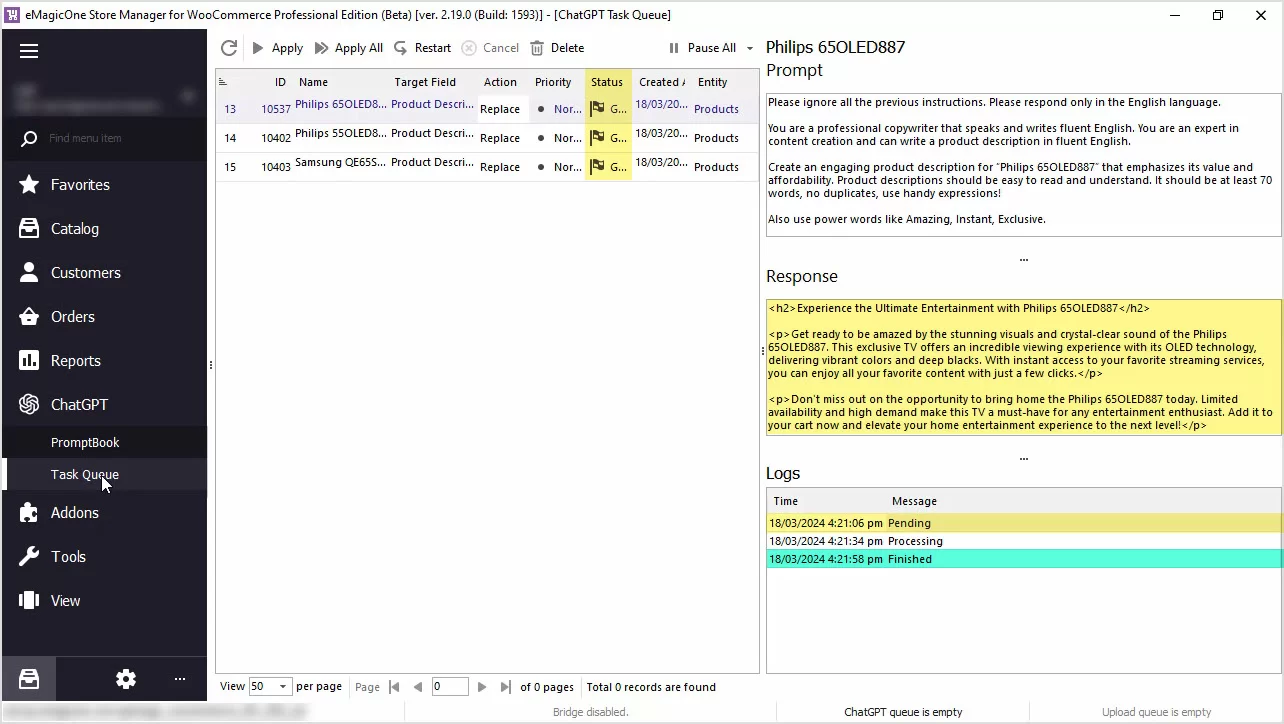The width and height of the screenshot is (1284, 724).
Task: Open the per page count dropdown
Action: coord(283,687)
